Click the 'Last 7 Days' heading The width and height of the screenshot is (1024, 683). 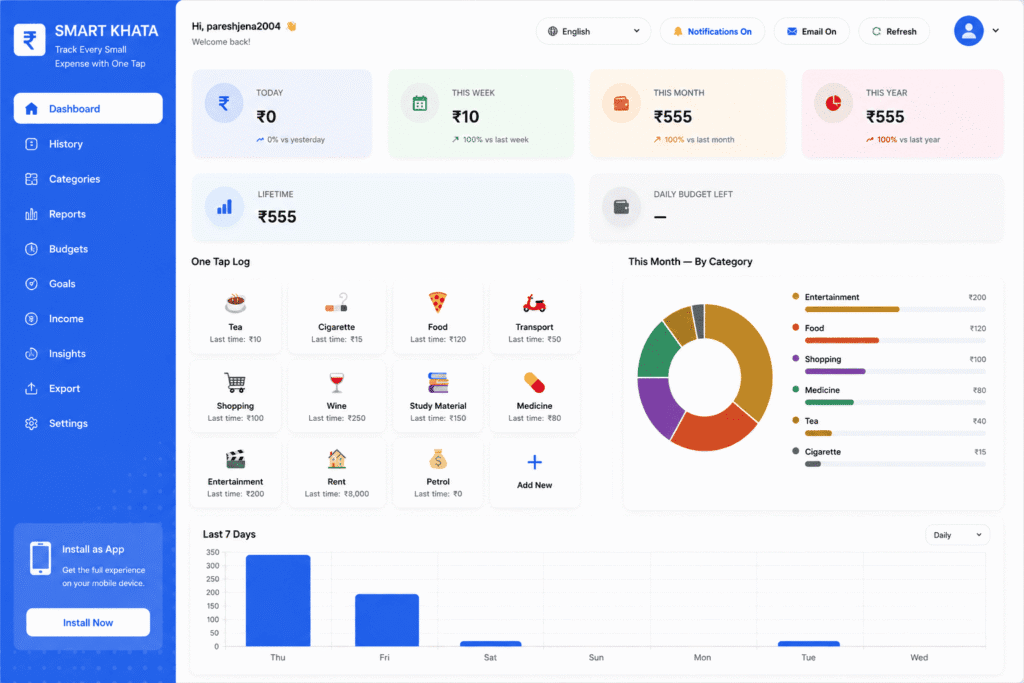click(x=229, y=534)
